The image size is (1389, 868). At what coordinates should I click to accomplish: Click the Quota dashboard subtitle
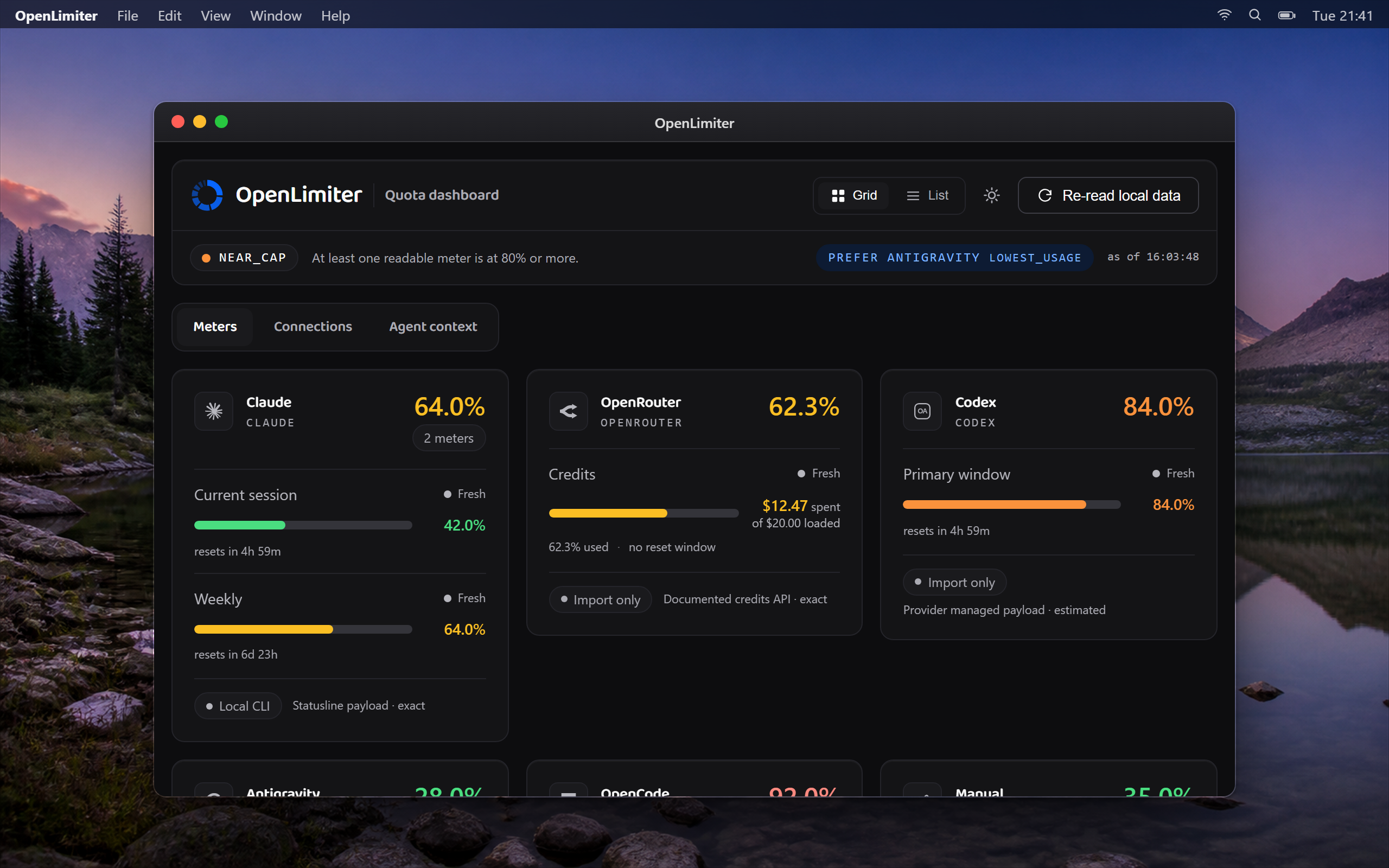tap(441, 195)
